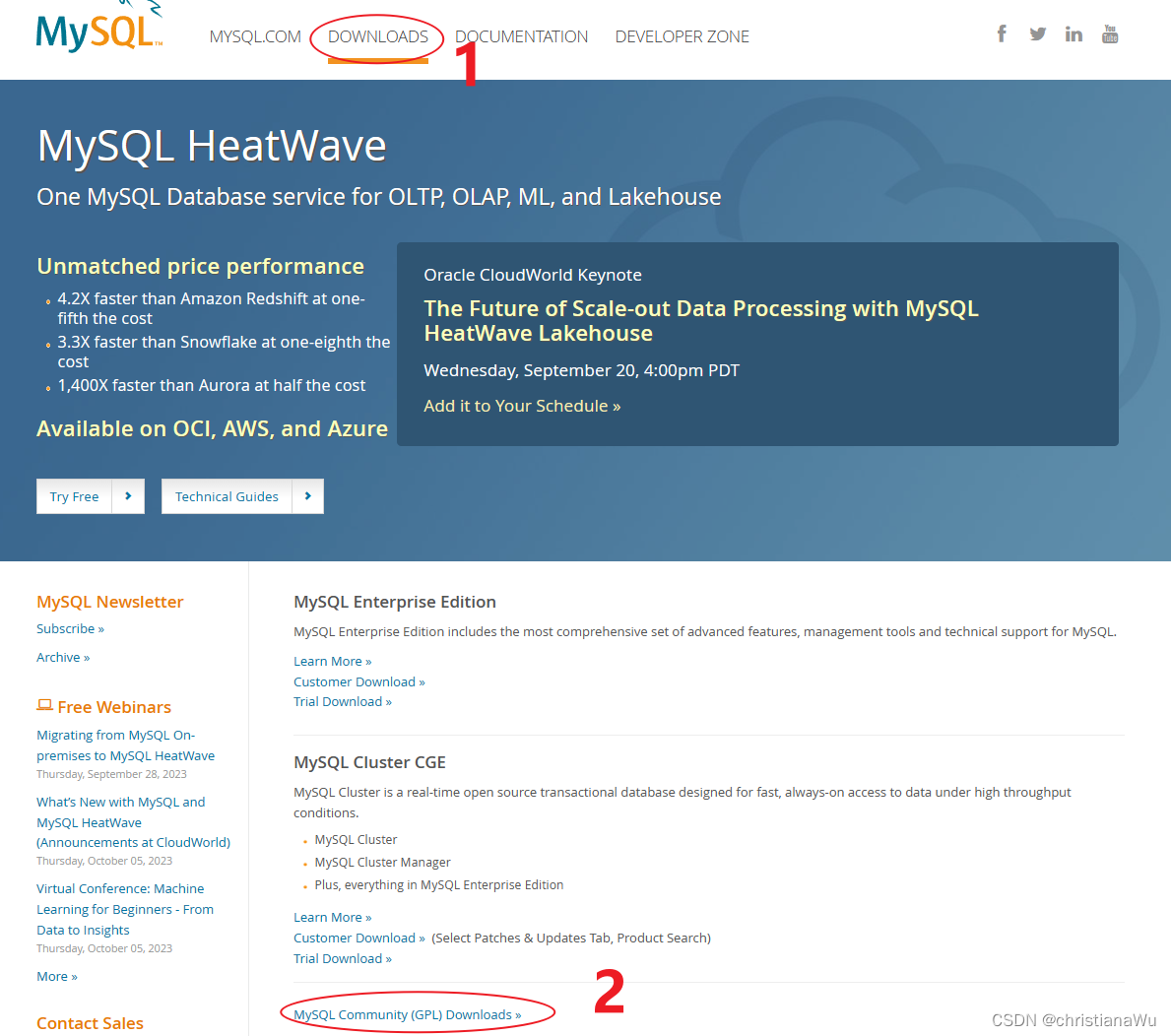Select the DOWNLOADS navigation tab
This screenshot has width=1171, height=1036.
pyautogui.click(x=378, y=36)
